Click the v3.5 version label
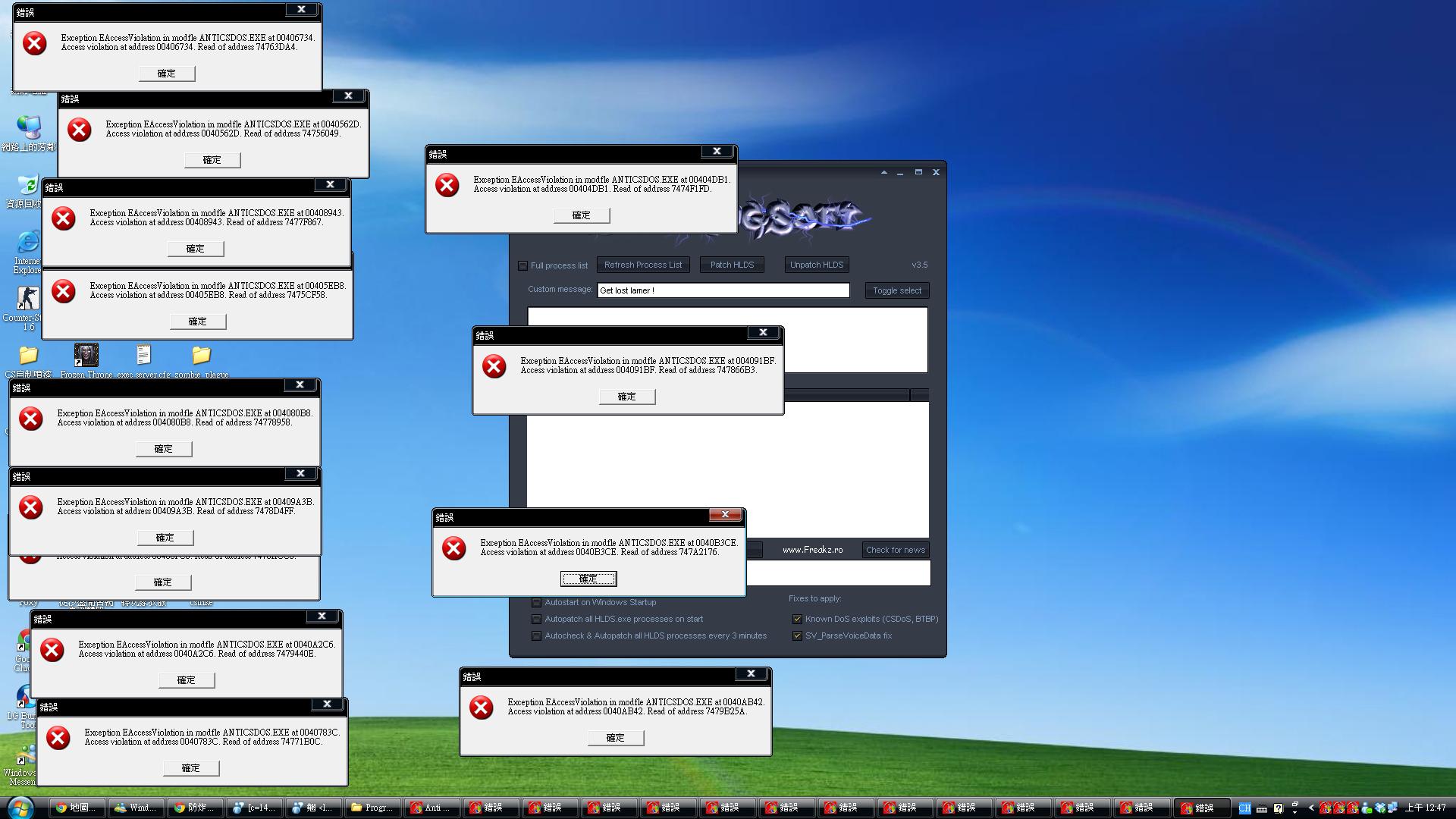This screenshot has height=819, width=1456. coord(919,265)
